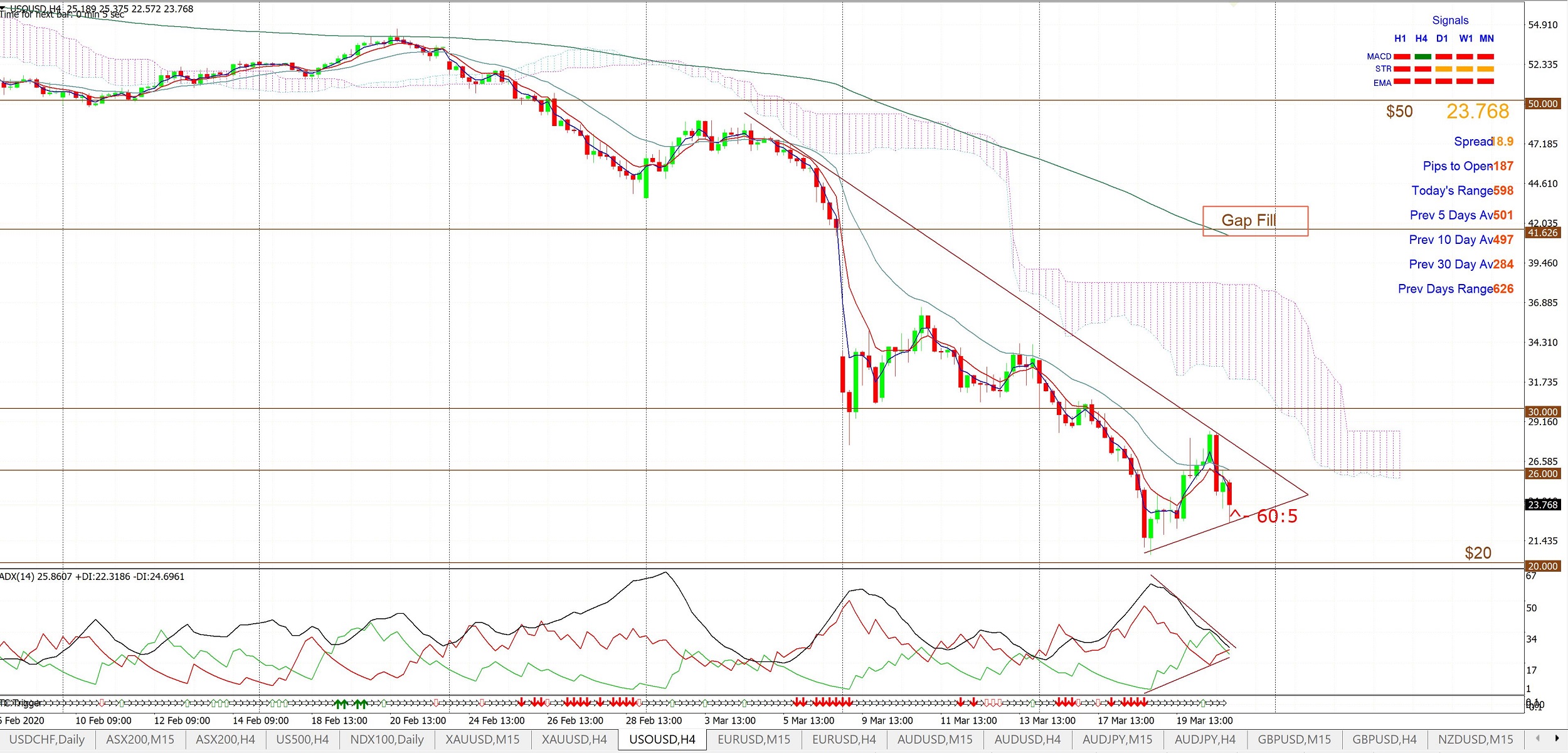Open the AUDUSD,H4 chart tab

coord(1027,739)
